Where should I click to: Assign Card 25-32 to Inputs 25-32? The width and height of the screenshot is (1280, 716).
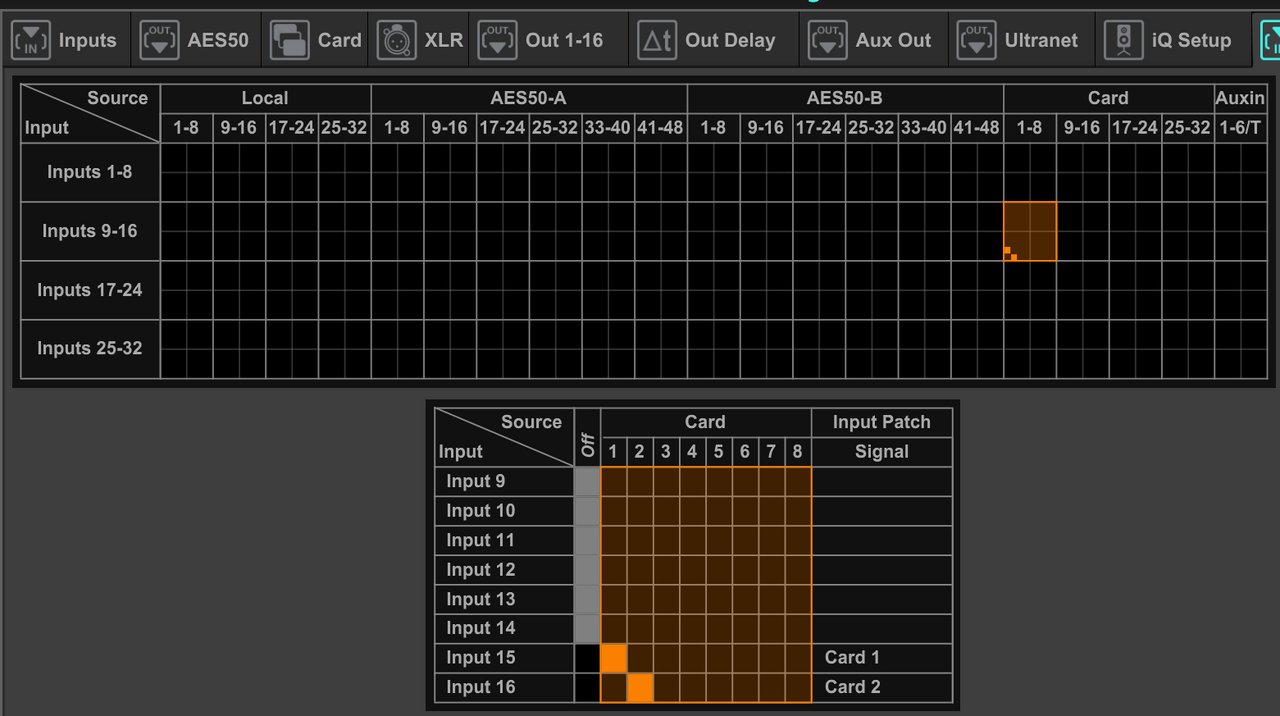point(1188,349)
